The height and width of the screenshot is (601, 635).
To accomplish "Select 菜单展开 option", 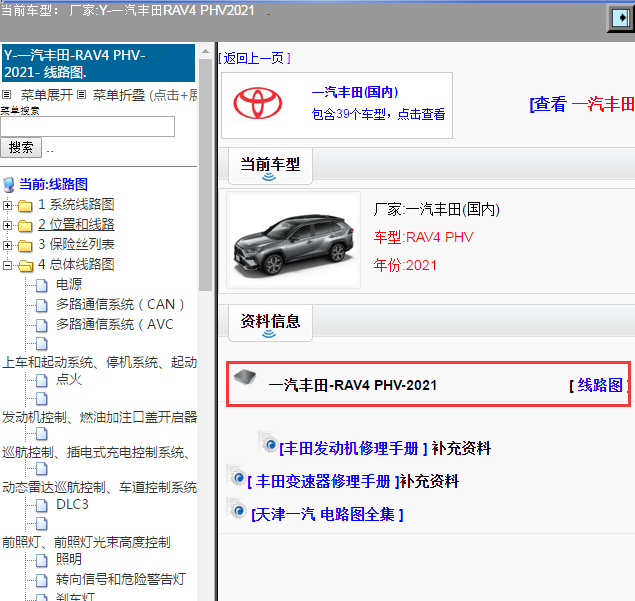I will tap(47, 95).
